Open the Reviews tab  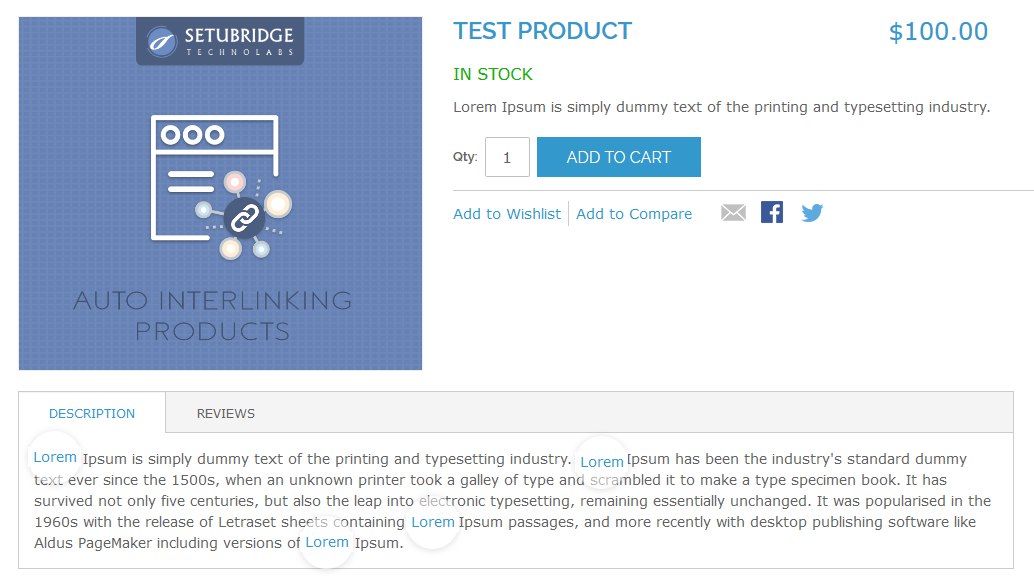(226, 413)
